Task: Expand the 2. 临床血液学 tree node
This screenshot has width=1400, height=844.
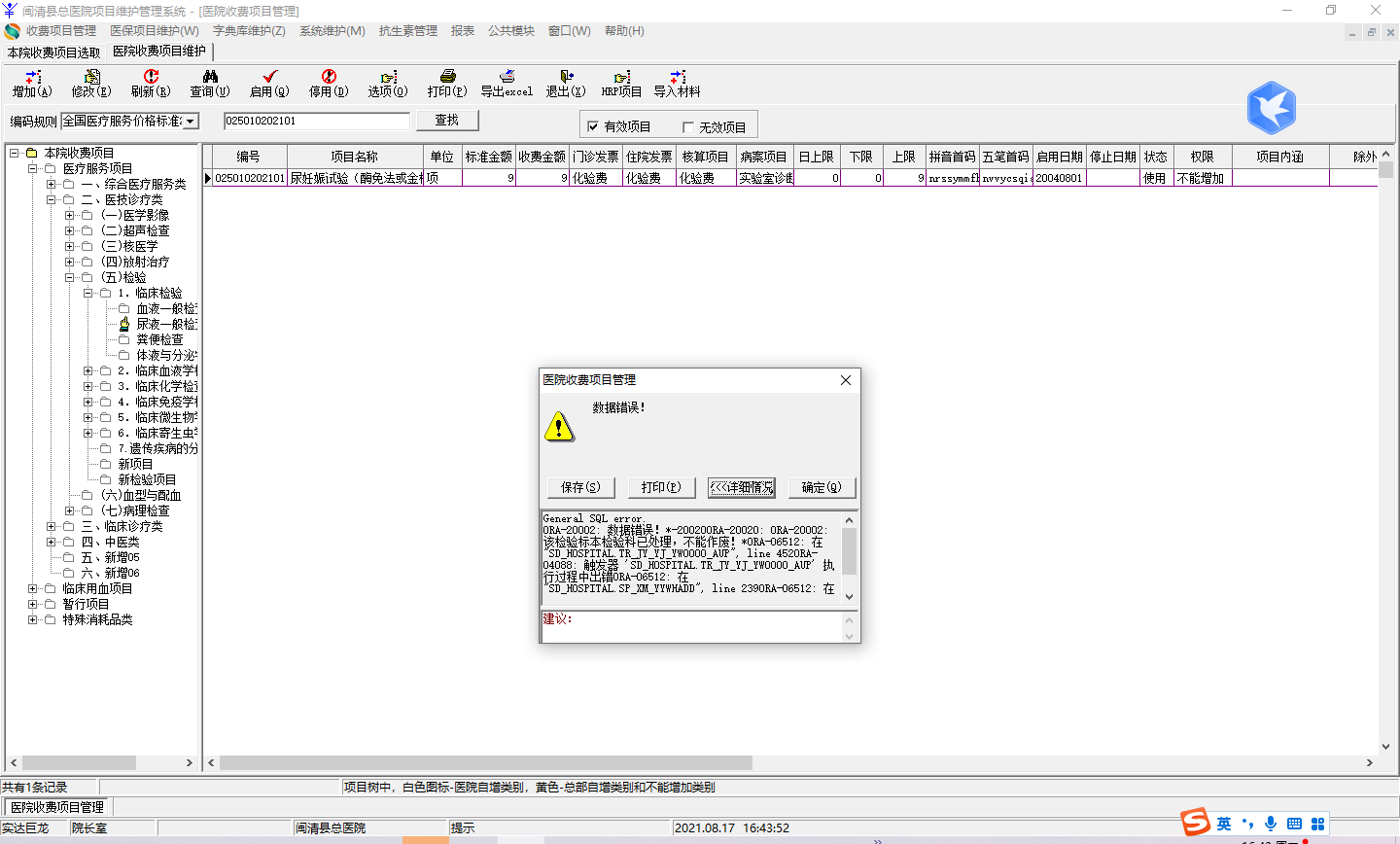Action: tap(87, 370)
